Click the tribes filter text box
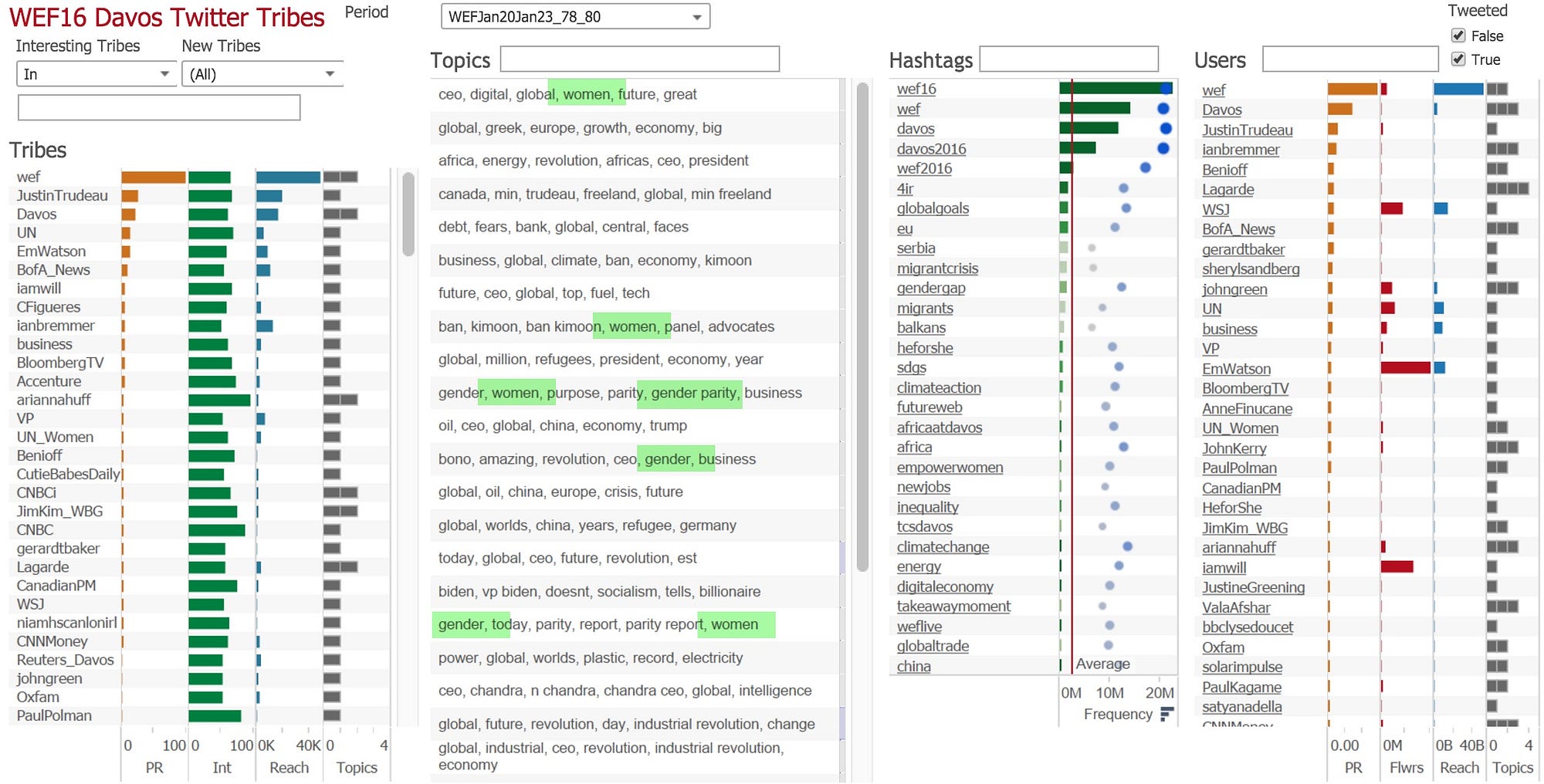Screen dimensions: 1544x784 pos(159,107)
